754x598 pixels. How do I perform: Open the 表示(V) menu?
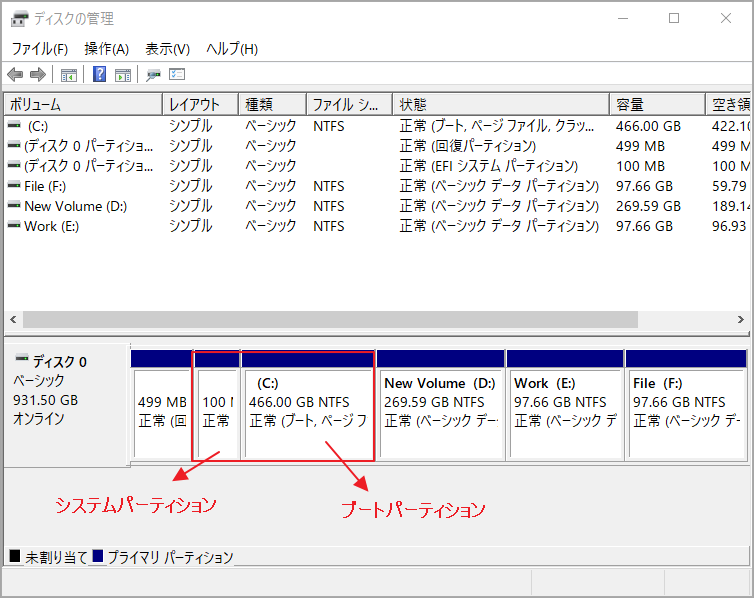pyautogui.click(x=167, y=49)
